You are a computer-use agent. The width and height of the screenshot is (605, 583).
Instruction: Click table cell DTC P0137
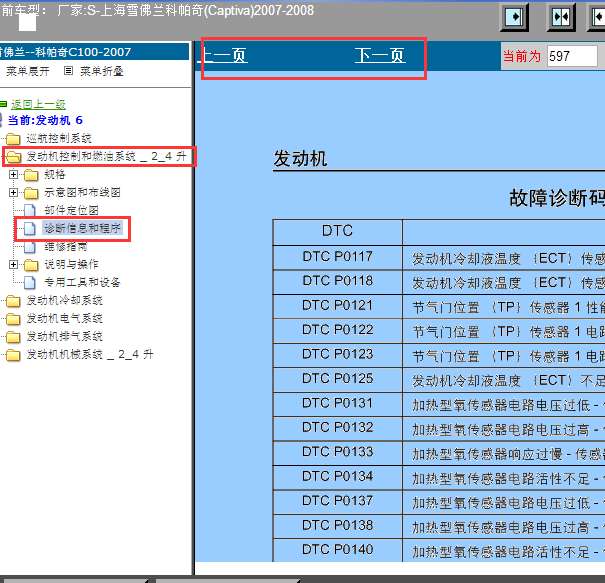coord(338,501)
